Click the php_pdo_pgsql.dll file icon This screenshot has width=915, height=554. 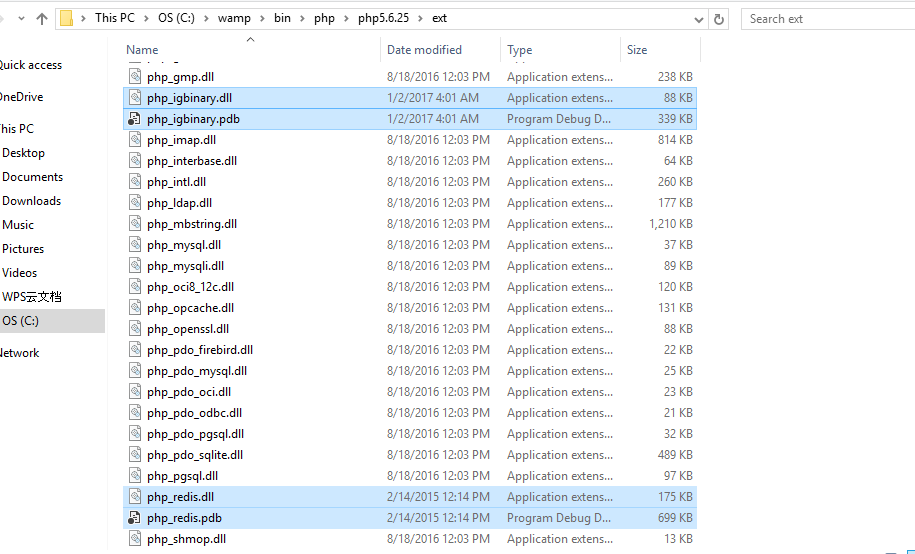click(135, 434)
